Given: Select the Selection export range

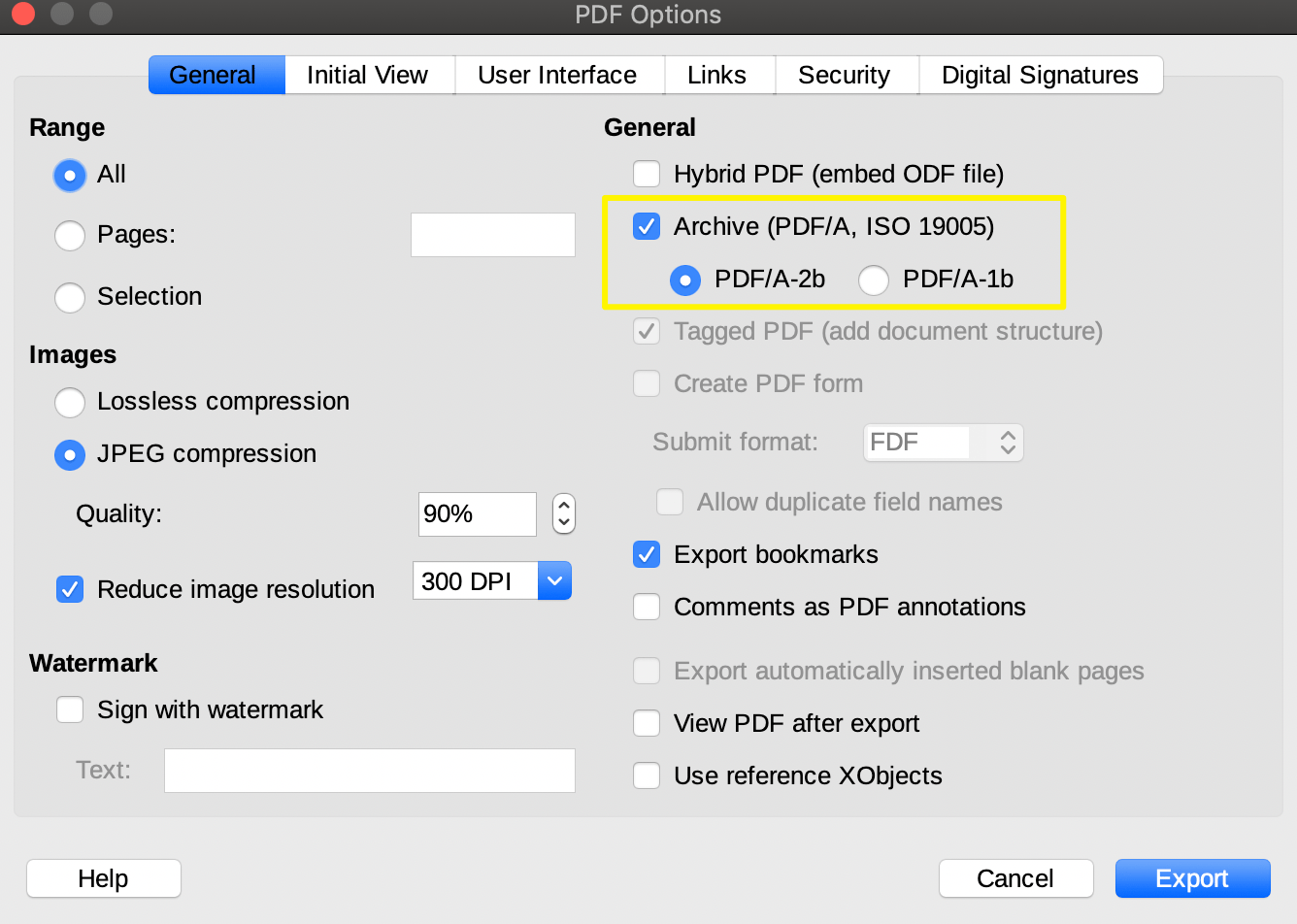Looking at the screenshot, I should (x=70, y=298).
